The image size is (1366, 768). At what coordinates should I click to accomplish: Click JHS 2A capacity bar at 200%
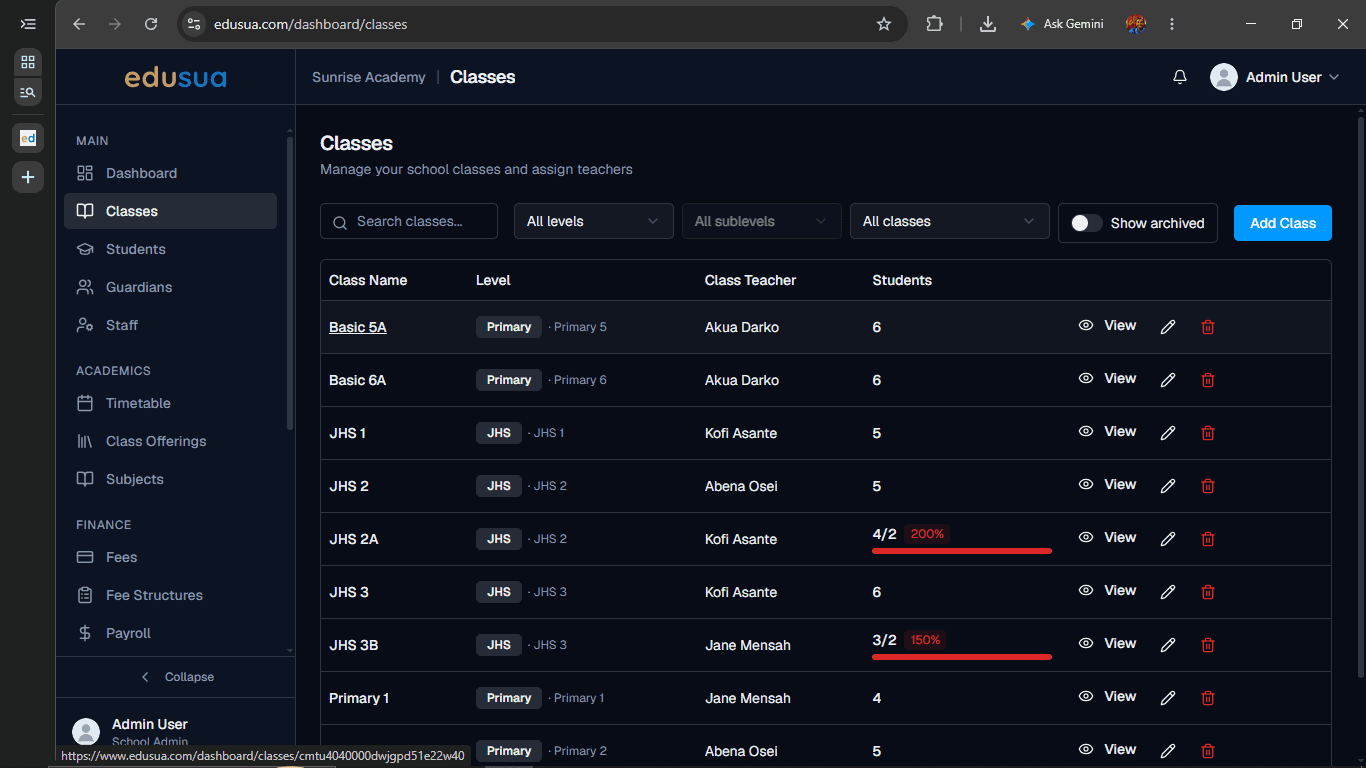962,550
